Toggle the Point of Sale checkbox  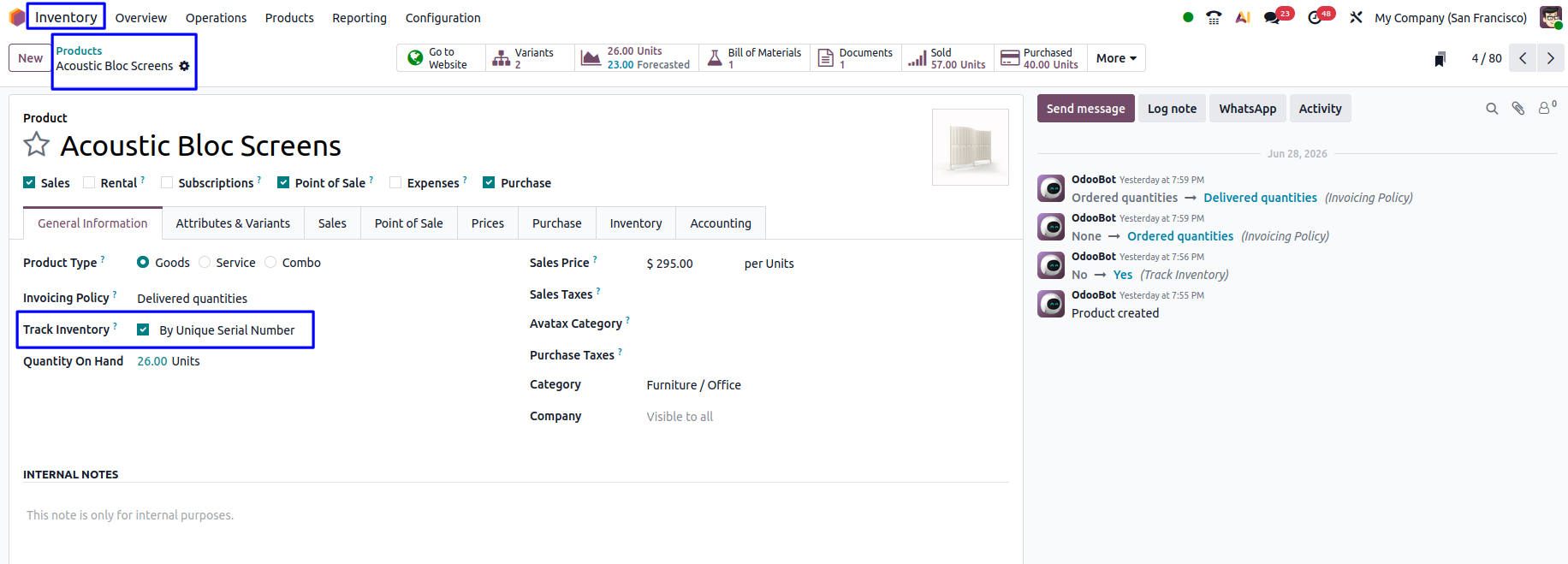pos(283,182)
